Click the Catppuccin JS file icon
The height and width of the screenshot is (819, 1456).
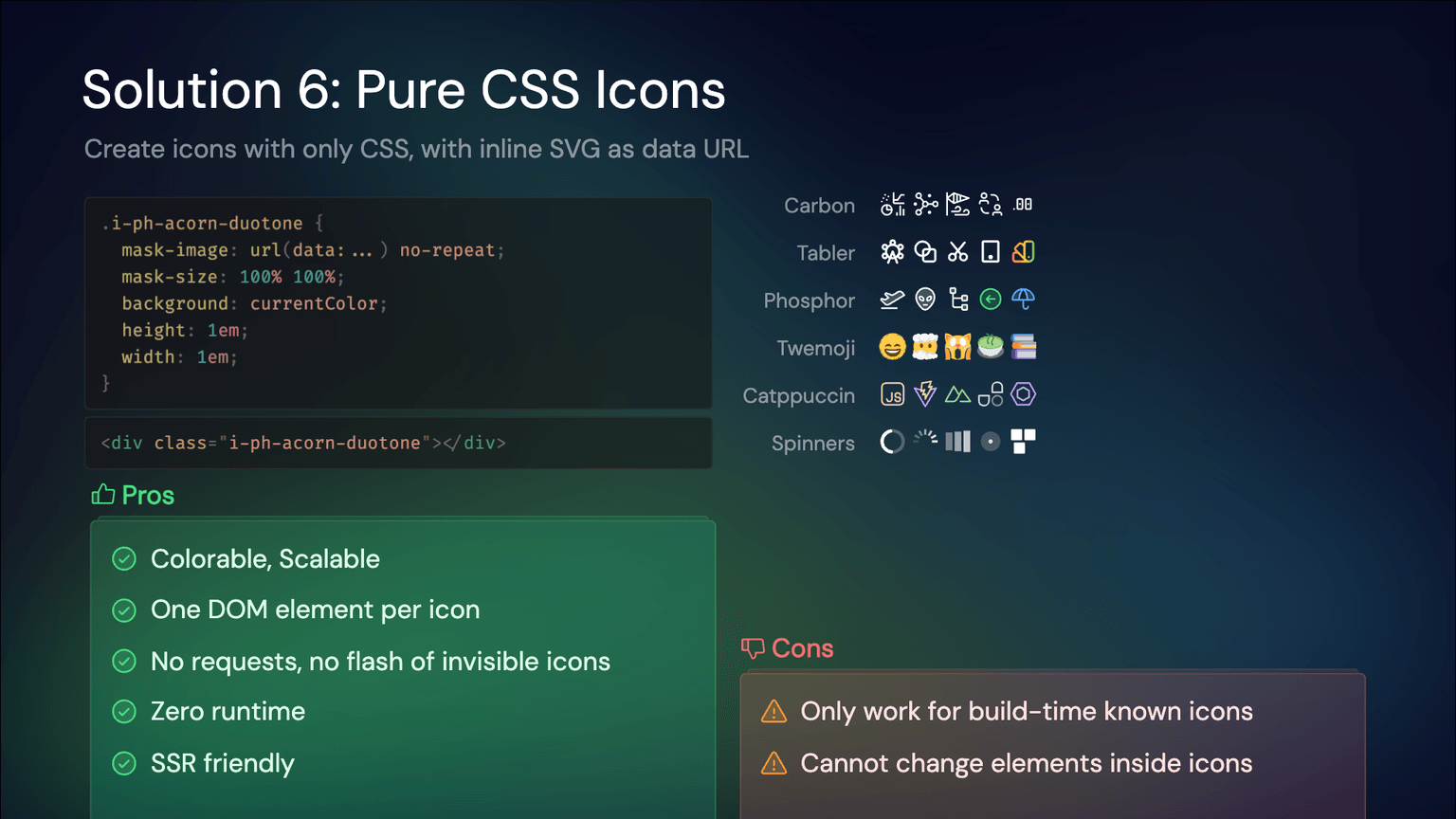pos(892,395)
